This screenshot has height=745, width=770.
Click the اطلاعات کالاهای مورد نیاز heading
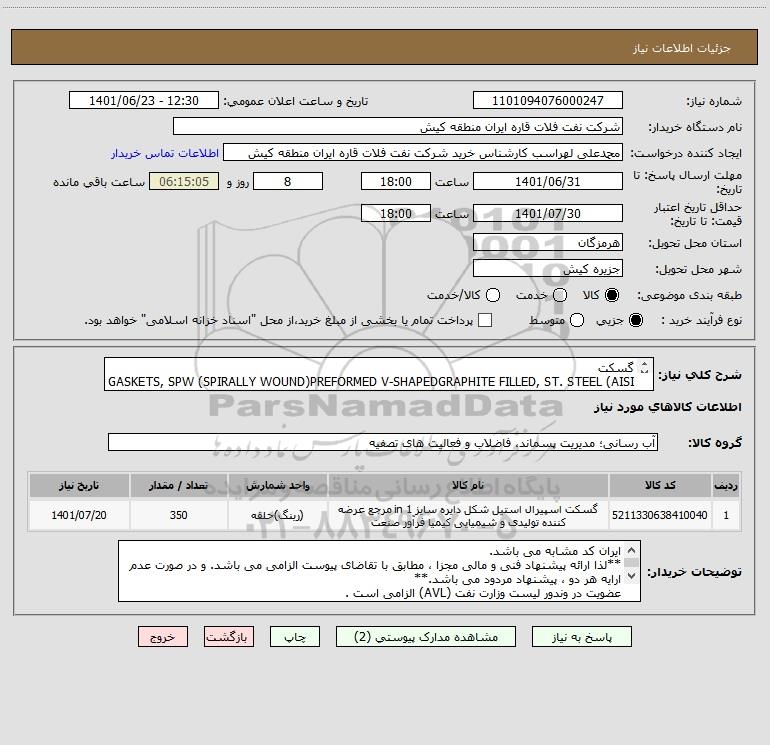tap(667, 407)
